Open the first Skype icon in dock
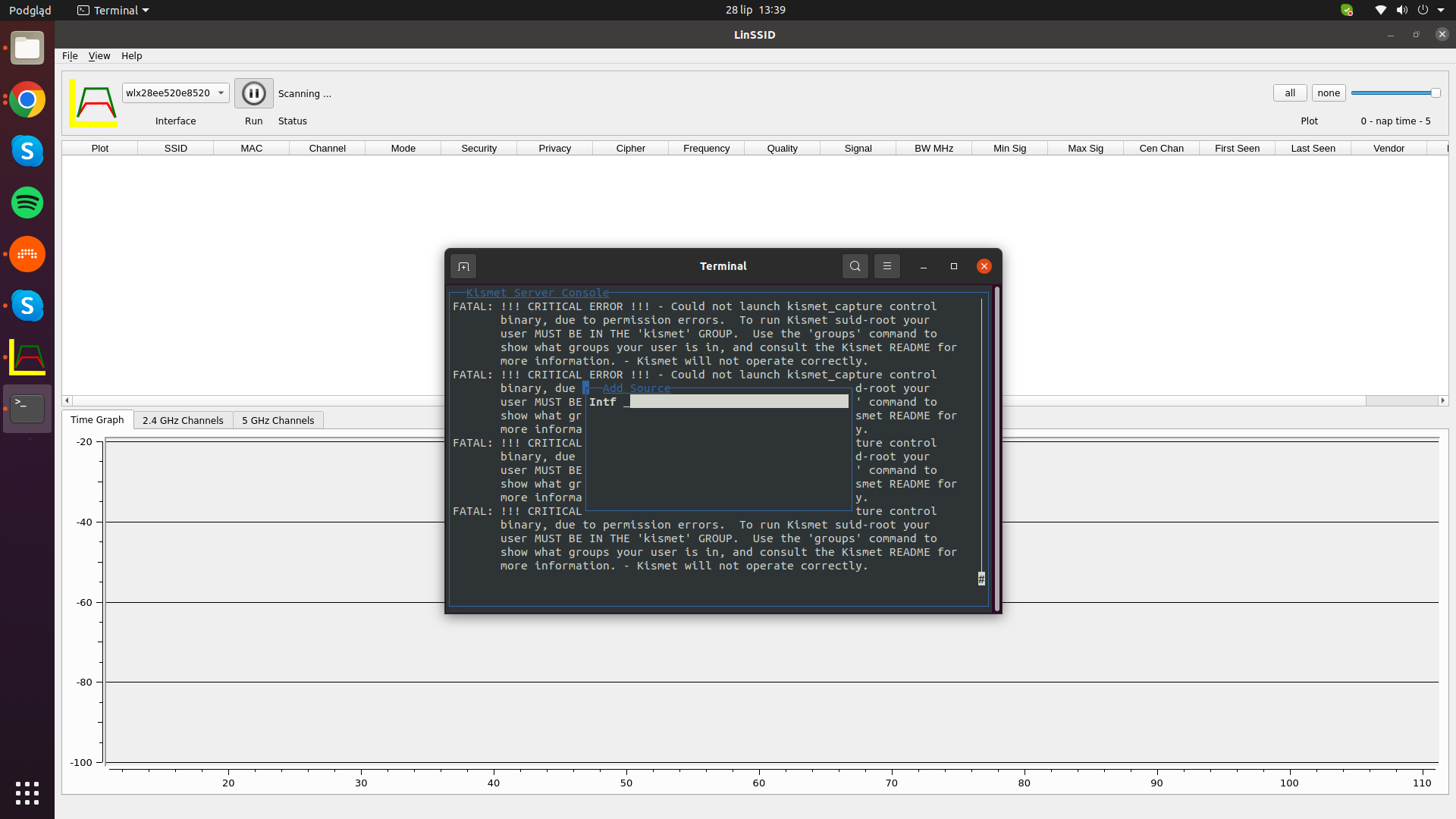 [x=27, y=151]
